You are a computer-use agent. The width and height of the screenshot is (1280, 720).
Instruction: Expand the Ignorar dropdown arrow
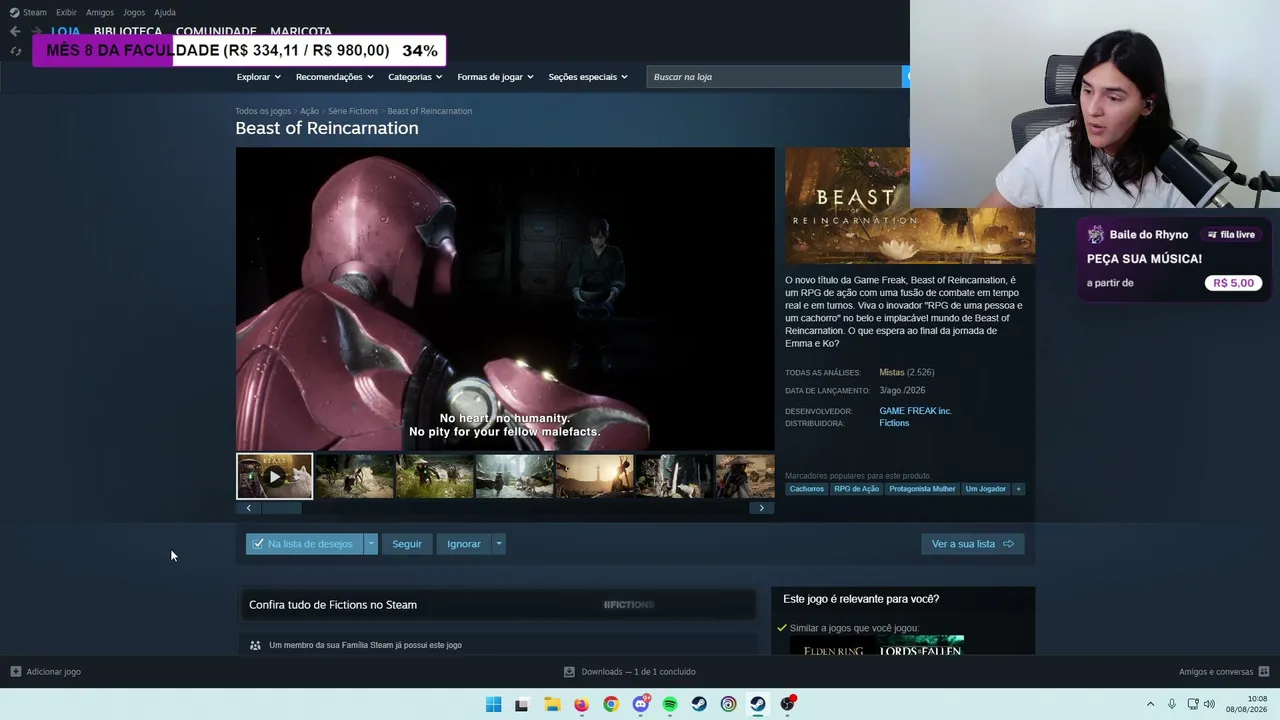498,544
